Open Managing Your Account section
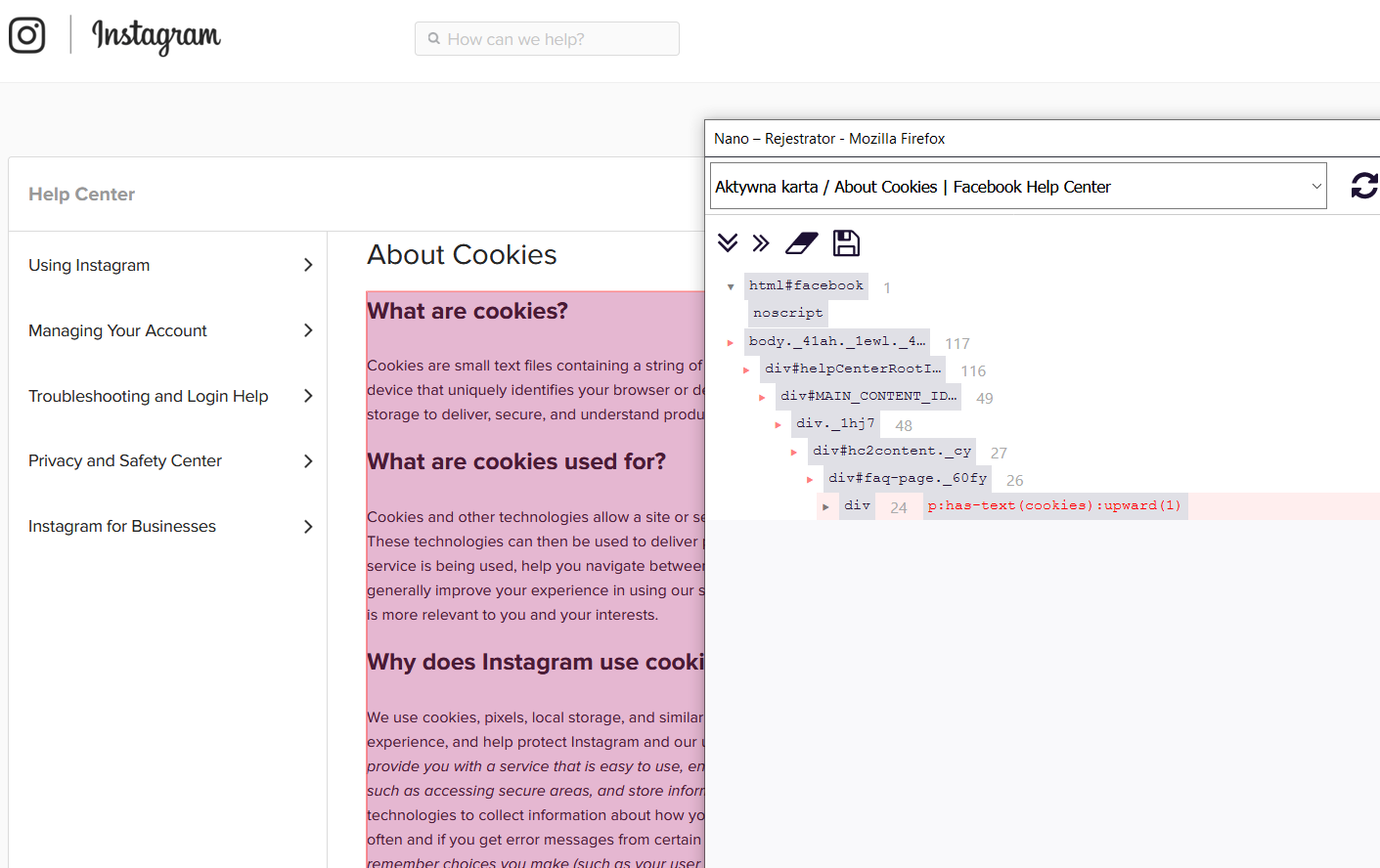Image resolution: width=1380 pixels, height=868 pixels. [x=117, y=330]
